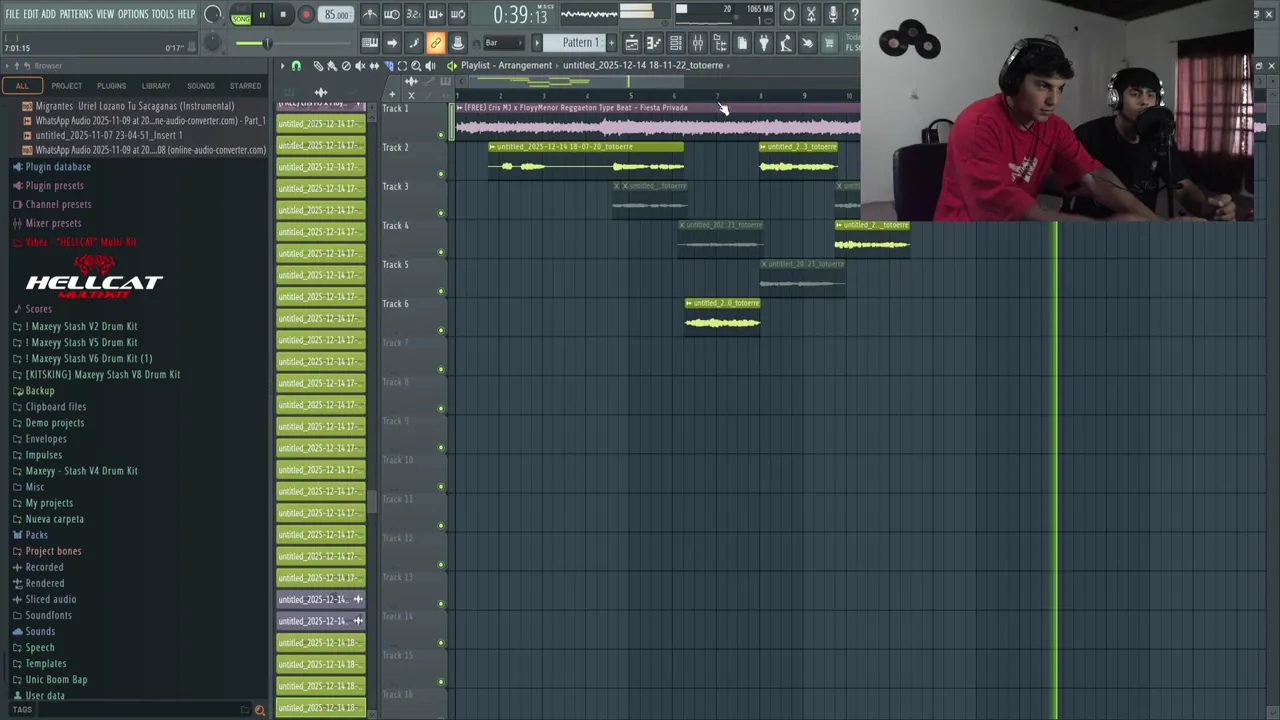Switch to the PLUGINS browser tab

(x=111, y=86)
